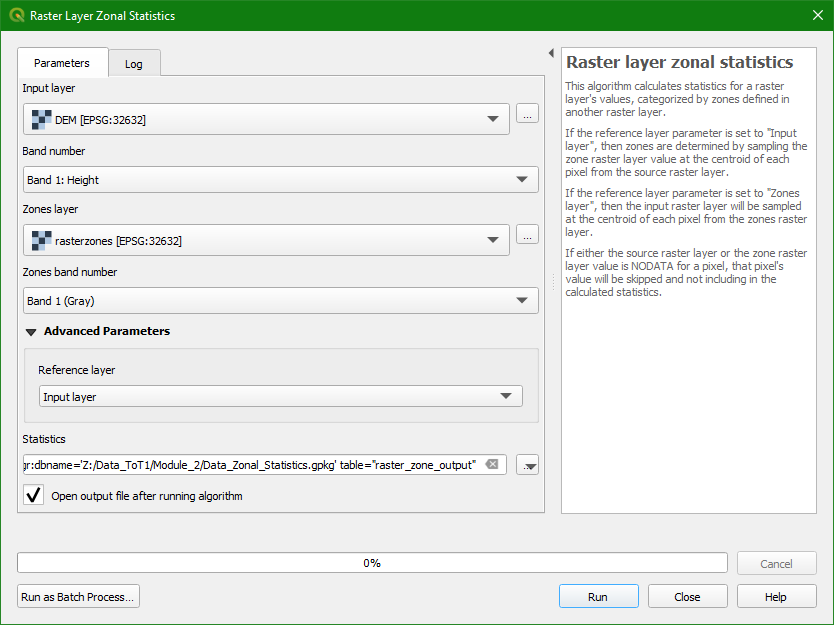Run the zonal statistics algorithm

(598, 596)
